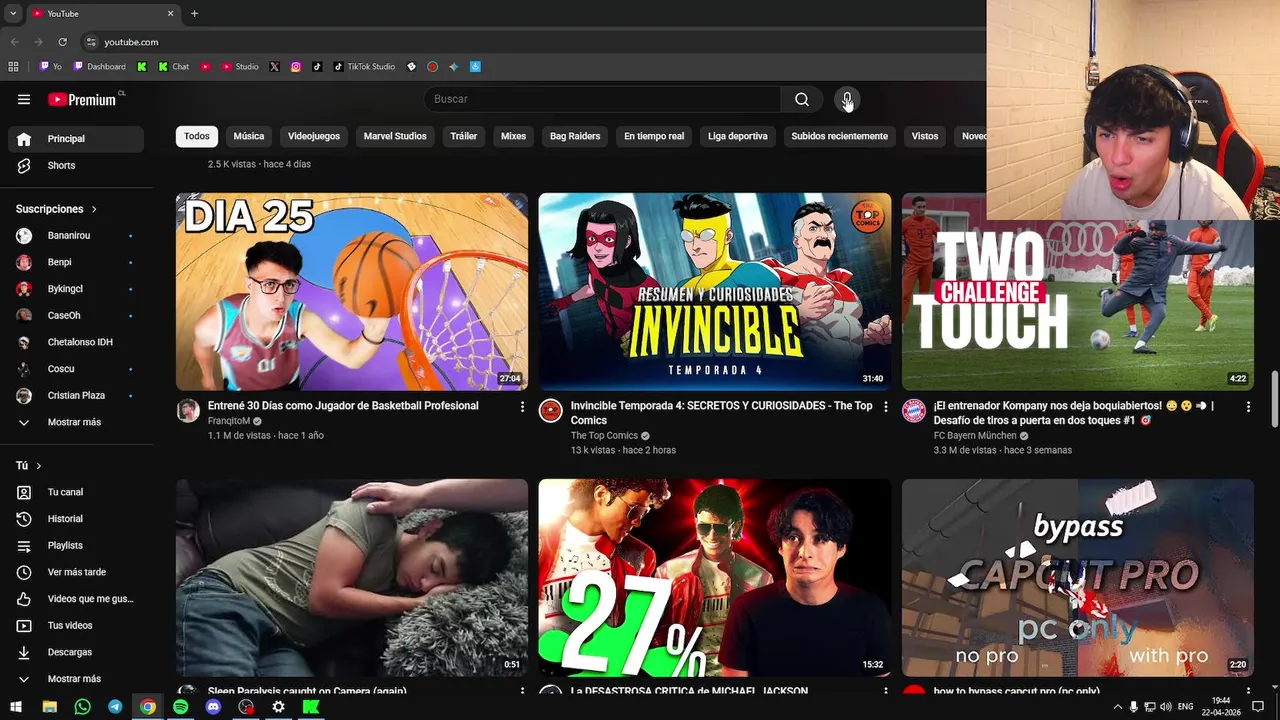The image size is (1280, 720).
Task: Open Tu canal in the sidebar
Action: click(x=76, y=492)
